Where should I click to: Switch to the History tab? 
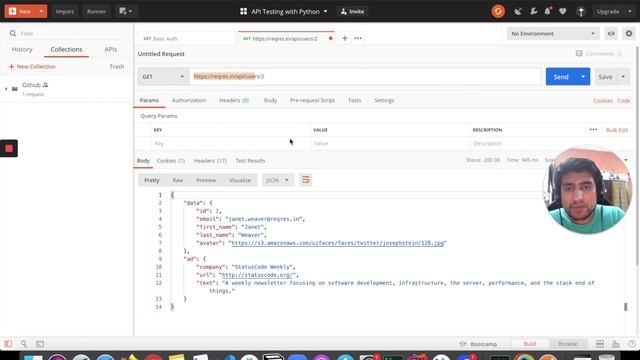coord(22,49)
